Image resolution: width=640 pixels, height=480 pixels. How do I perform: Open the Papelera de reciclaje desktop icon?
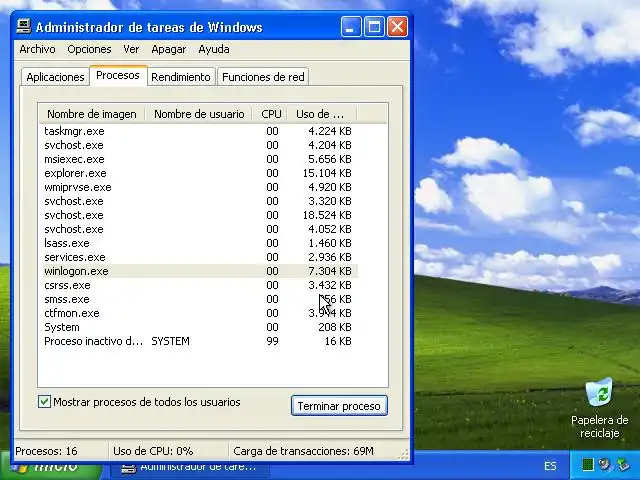click(599, 407)
